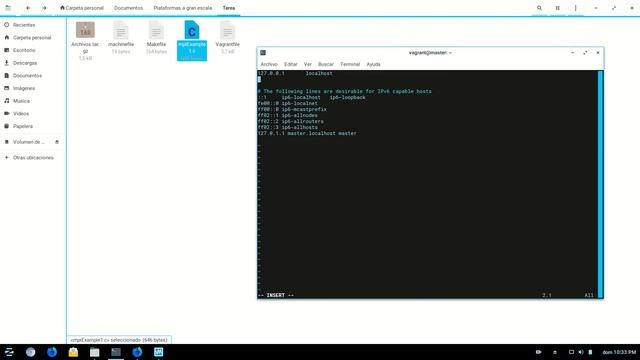Open the Ayuda menu in terminal
640x360 pixels.
coord(373,64)
